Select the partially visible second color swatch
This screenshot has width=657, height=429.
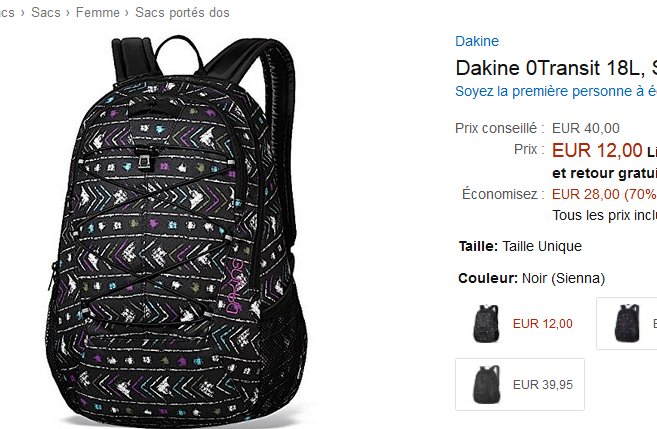tap(628, 323)
